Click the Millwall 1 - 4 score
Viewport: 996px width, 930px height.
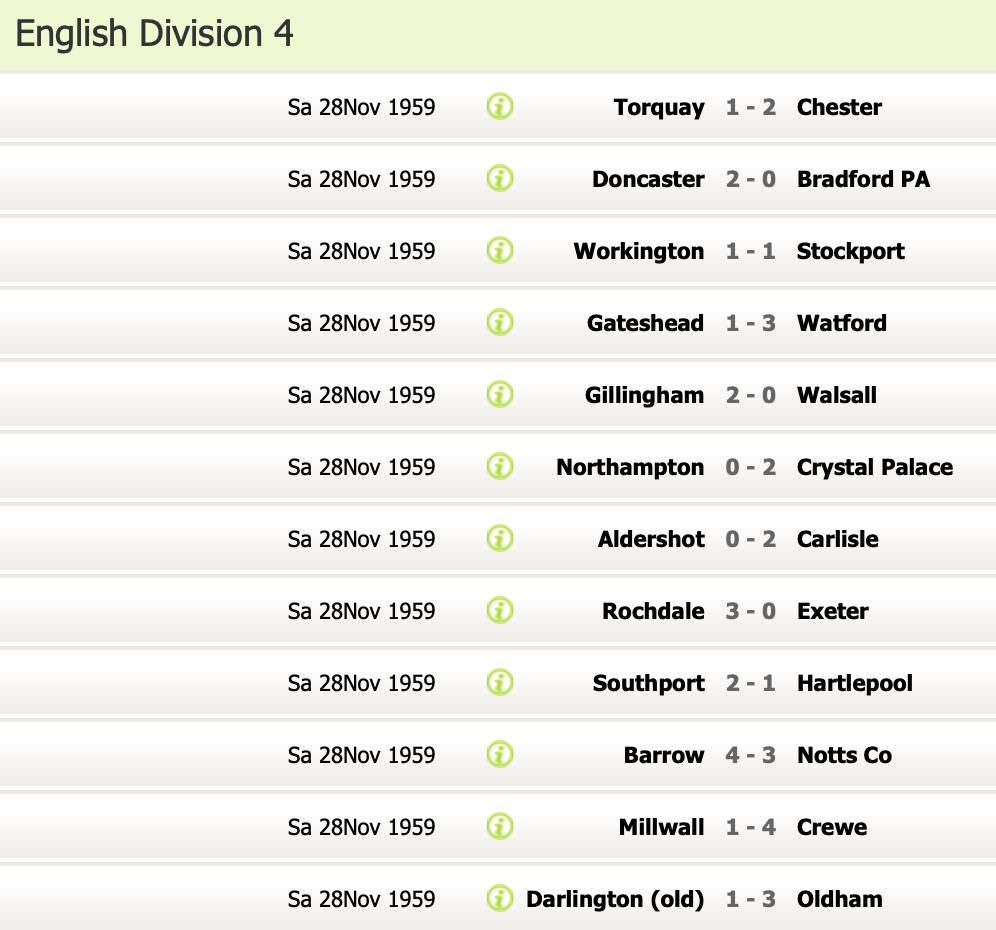(x=750, y=827)
